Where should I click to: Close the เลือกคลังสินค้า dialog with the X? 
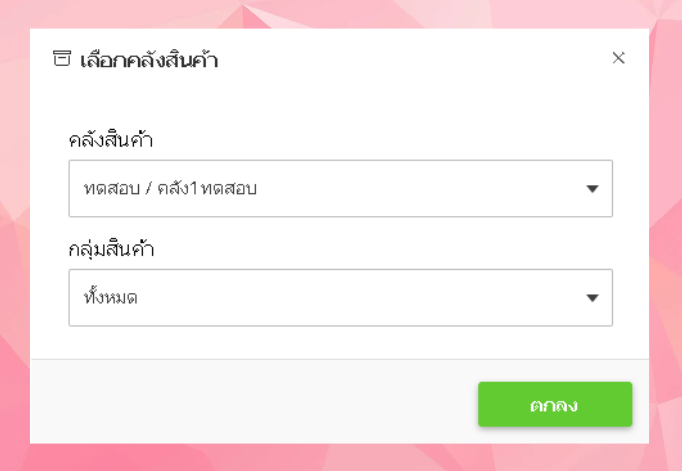[x=618, y=58]
